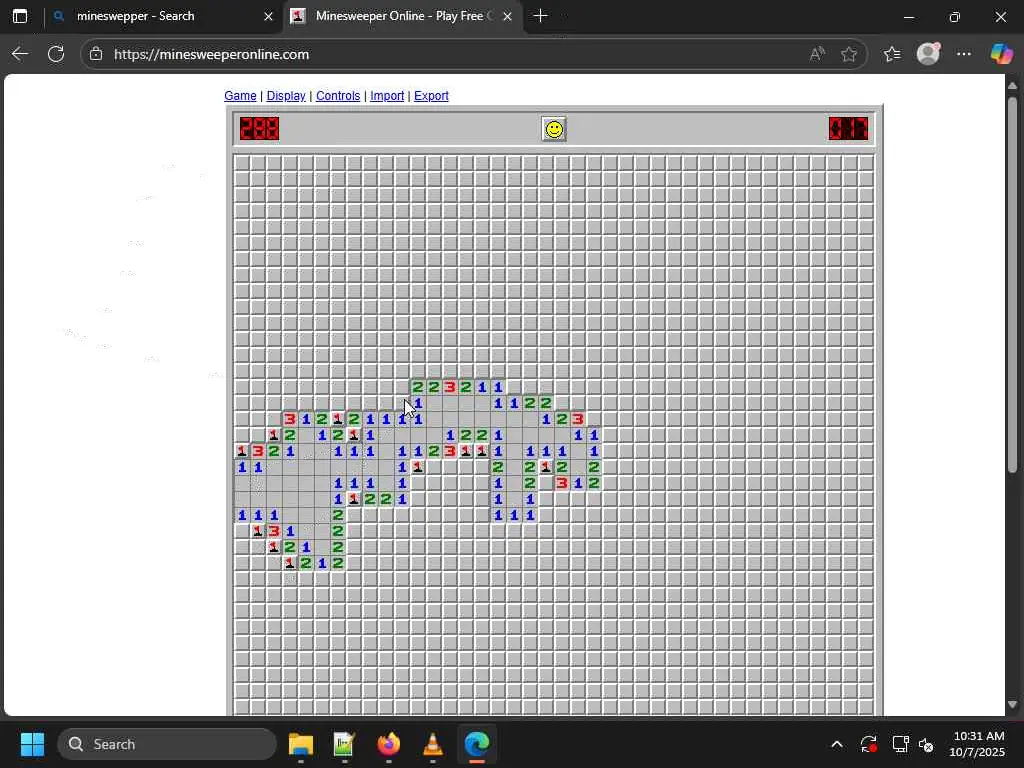Open VLC media player from taskbar
Viewport: 1024px width, 768px height.
pyautogui.click(x=432, y=744)
